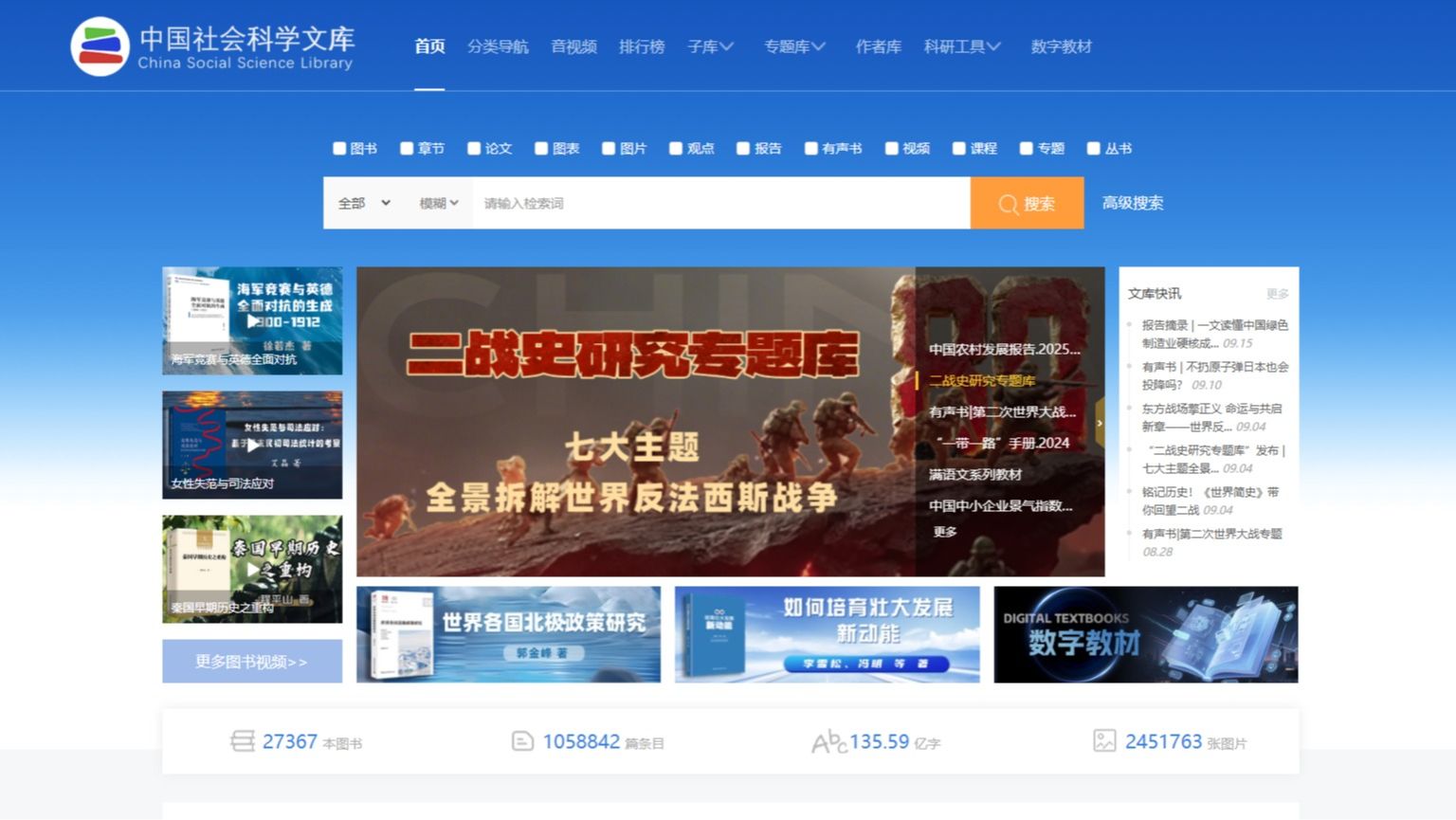Enable the 论文 filter checkbox
This screenshot has width=1456, height=820.
tap(474, 148)
